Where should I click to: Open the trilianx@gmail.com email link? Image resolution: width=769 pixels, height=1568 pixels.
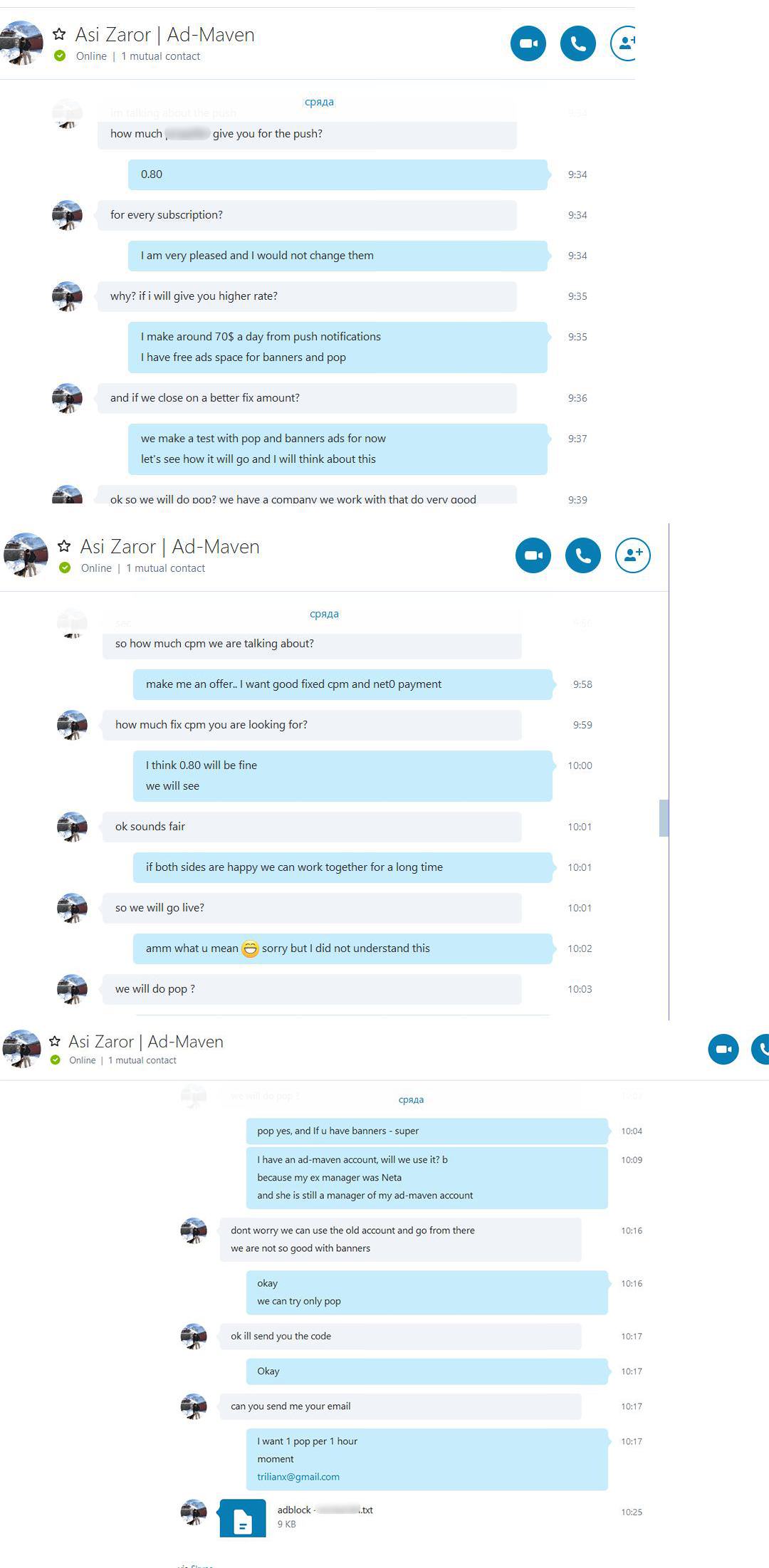click(298, 1477)
